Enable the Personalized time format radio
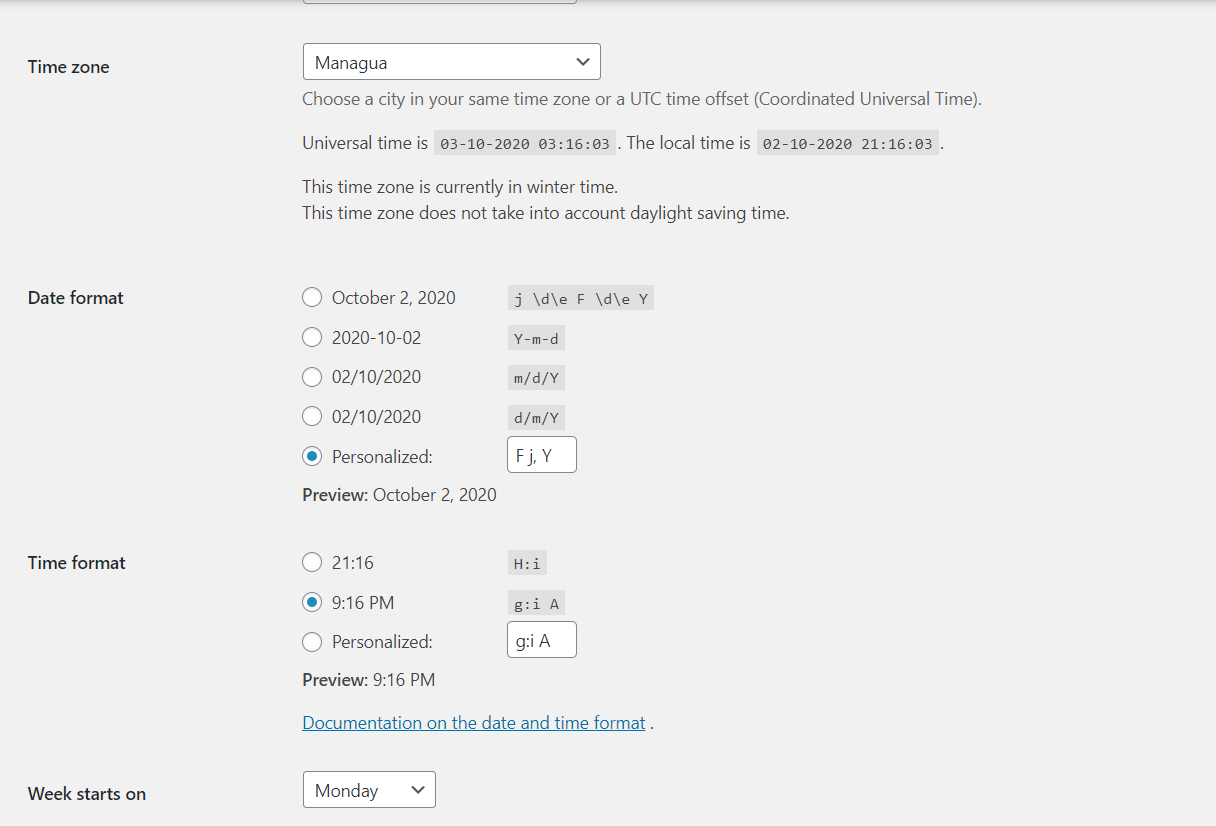This screenshot has width=1216, height=826. coord(312,642)
